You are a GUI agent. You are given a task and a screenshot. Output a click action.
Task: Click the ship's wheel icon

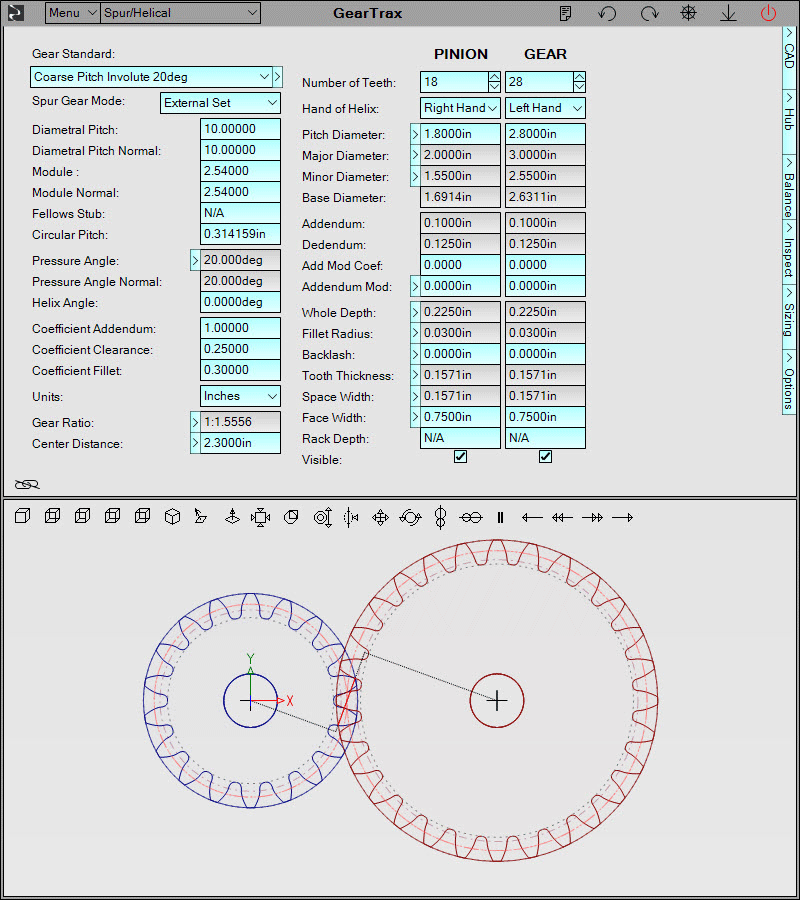tap(688, 13)
